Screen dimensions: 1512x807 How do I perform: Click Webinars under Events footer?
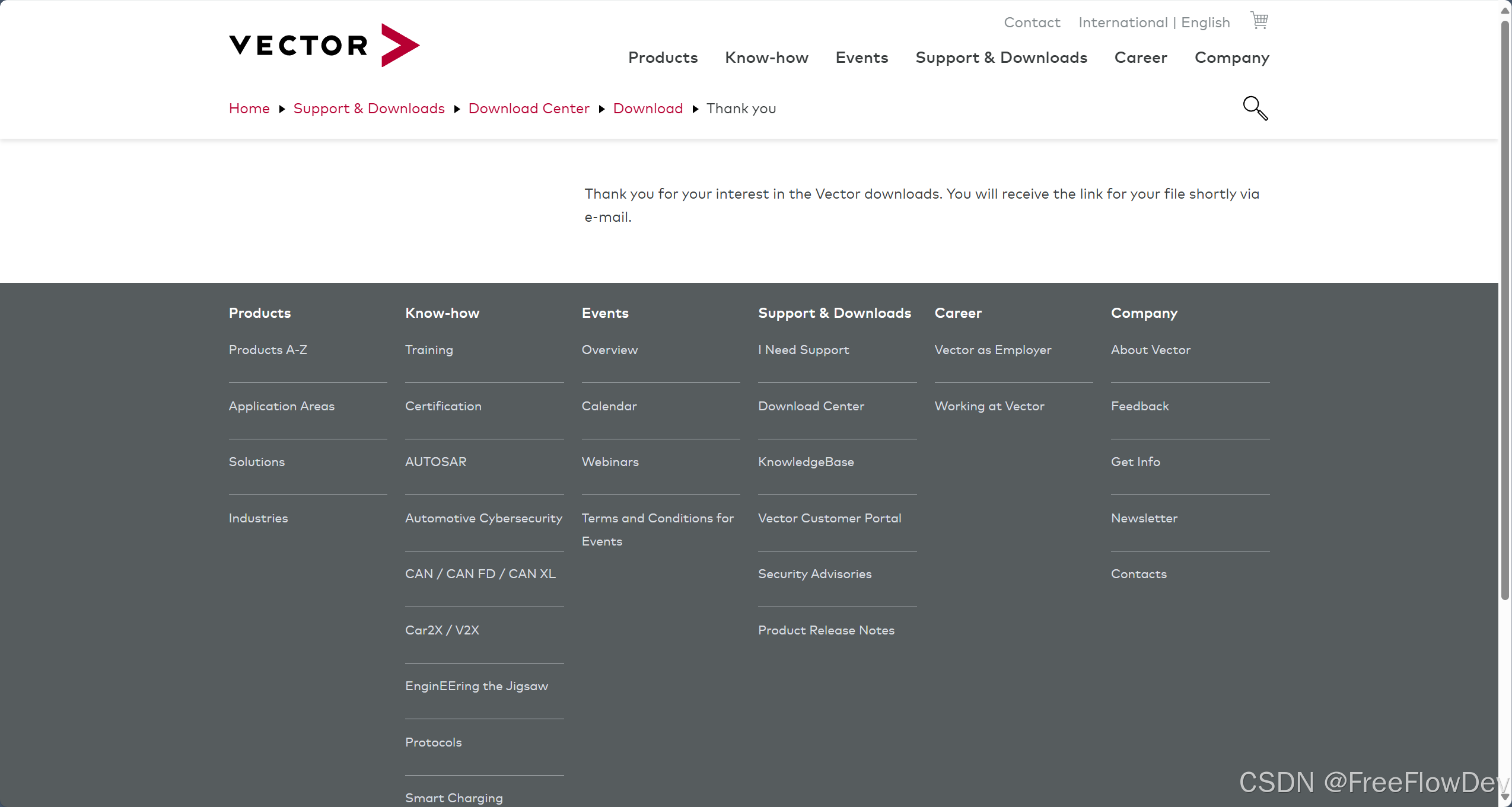(x=610, y=462)
